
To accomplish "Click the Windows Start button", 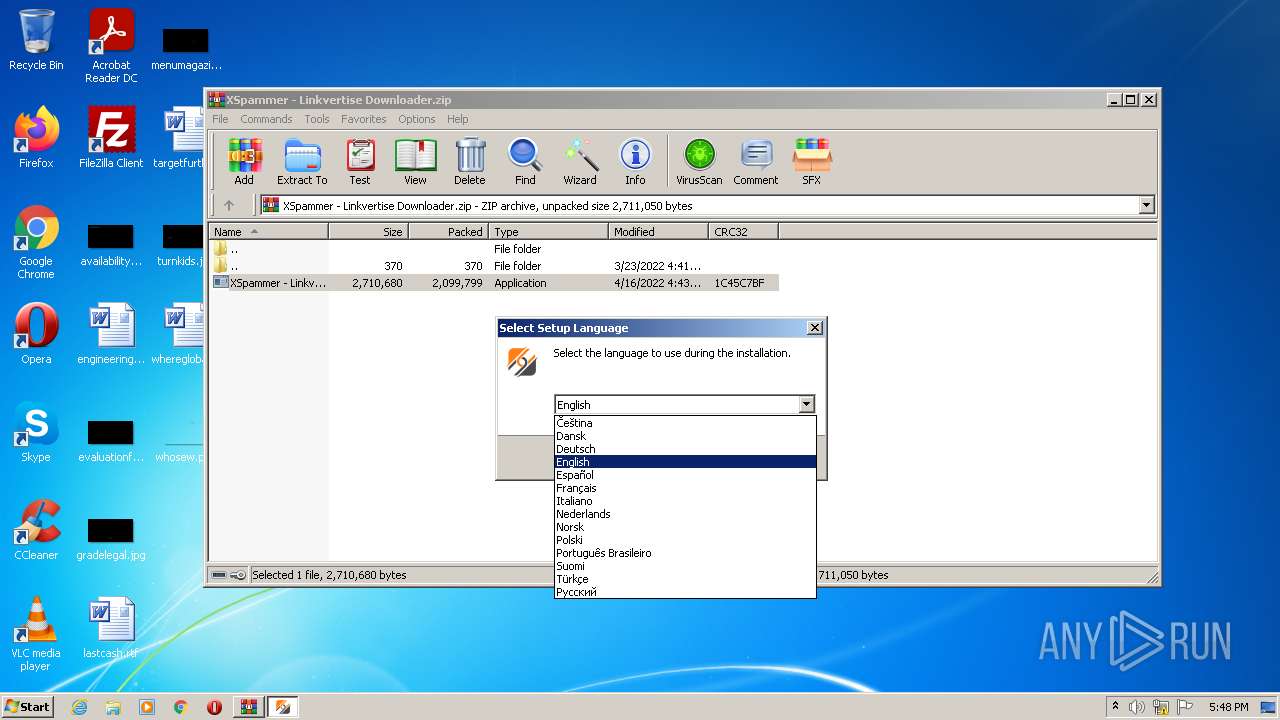I will point(28,706).
